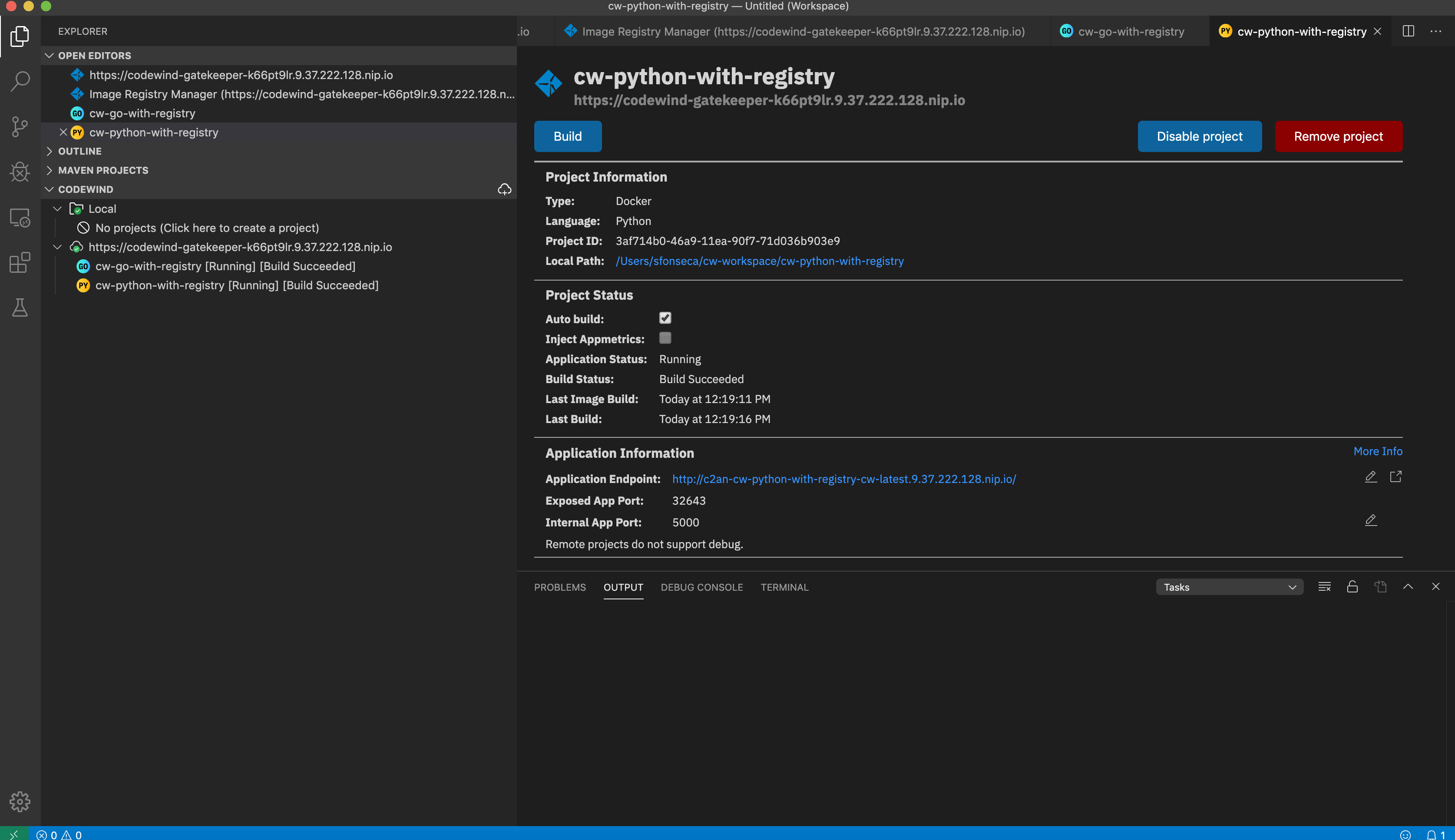
Task: Open the Search view in activity bar
Action: tap(20, 81)
